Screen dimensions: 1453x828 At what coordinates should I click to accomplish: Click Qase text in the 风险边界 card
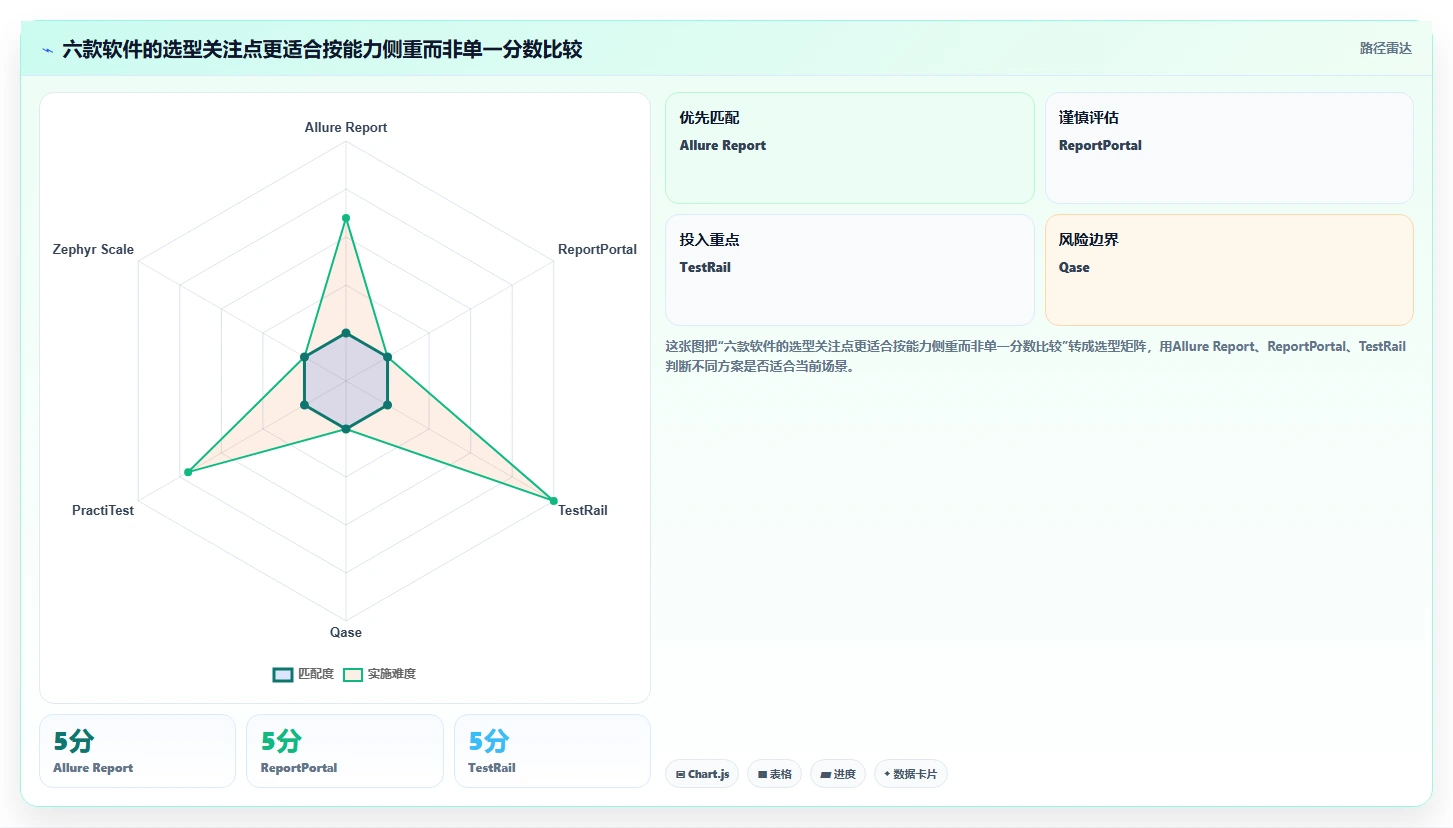pyautogui.click(x=1074, y=268)
